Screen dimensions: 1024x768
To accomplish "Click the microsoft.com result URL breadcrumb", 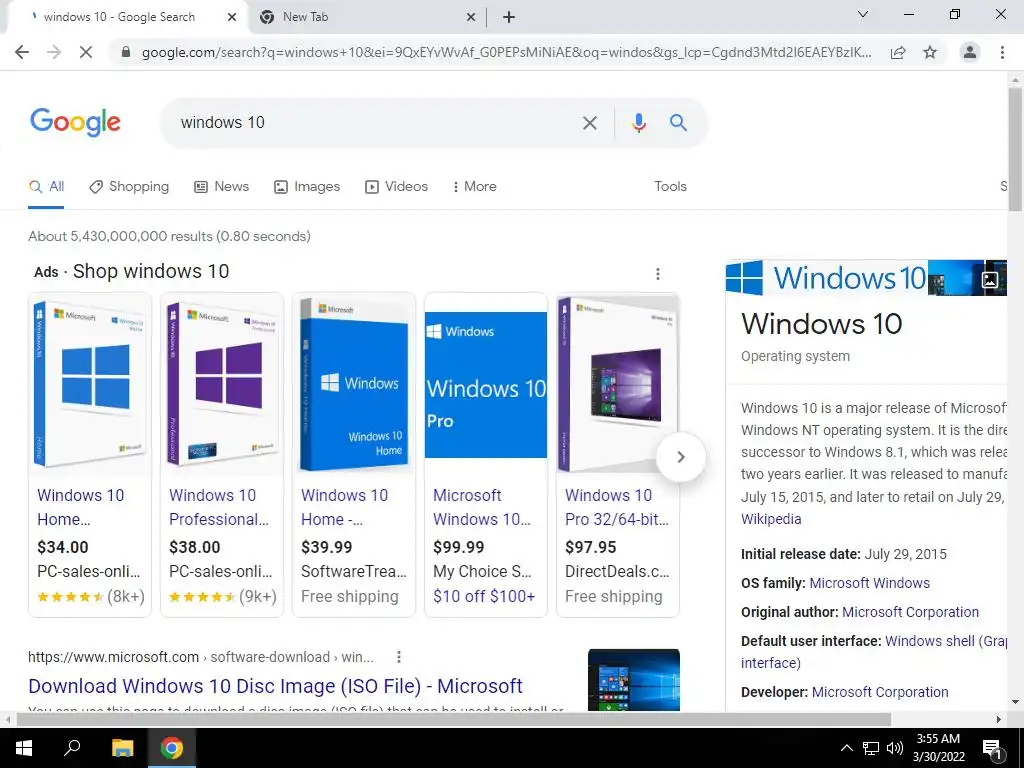I will [200, 657].
